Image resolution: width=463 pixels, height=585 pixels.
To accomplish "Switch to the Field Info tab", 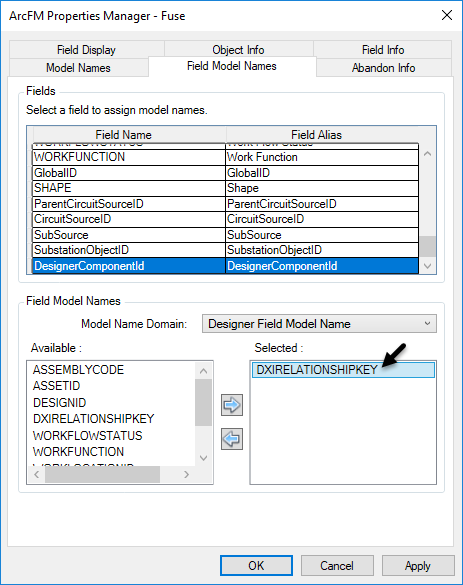I will tap(383, 50).
